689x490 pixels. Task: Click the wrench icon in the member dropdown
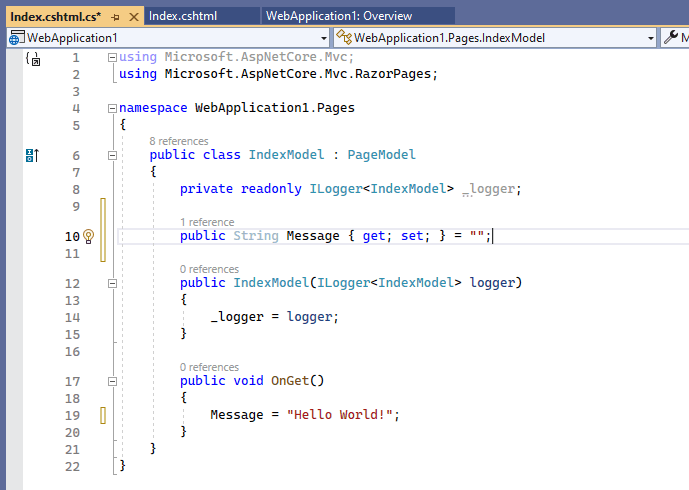(x=671, y=38)
